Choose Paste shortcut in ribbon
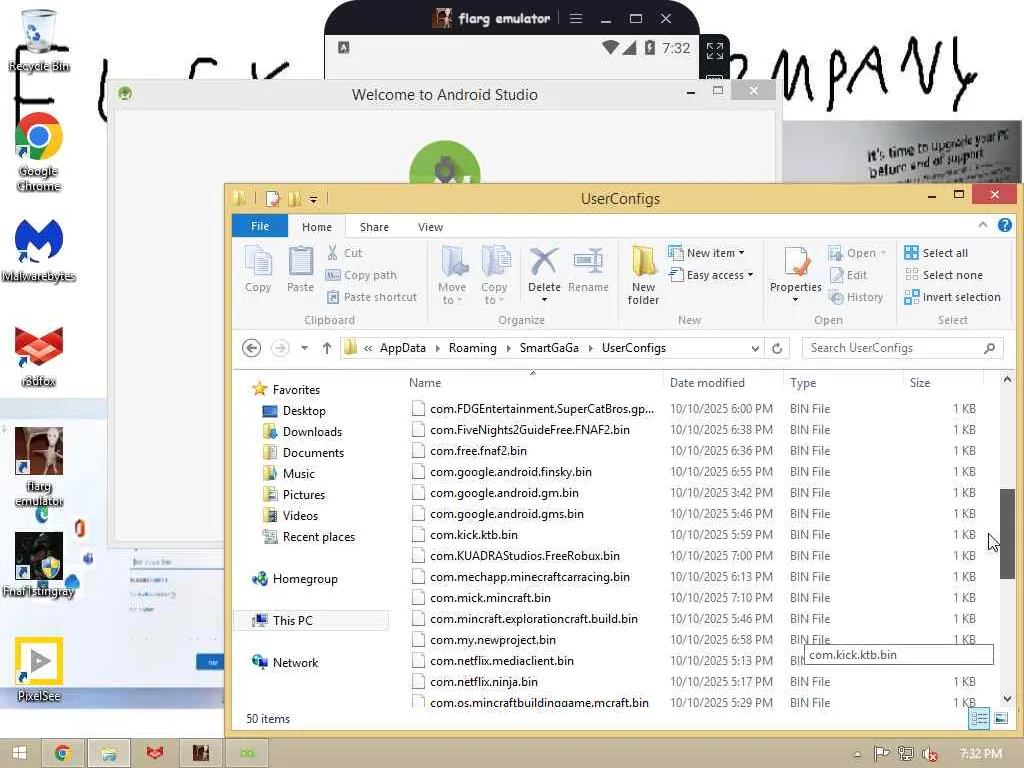 coord(372,297)
